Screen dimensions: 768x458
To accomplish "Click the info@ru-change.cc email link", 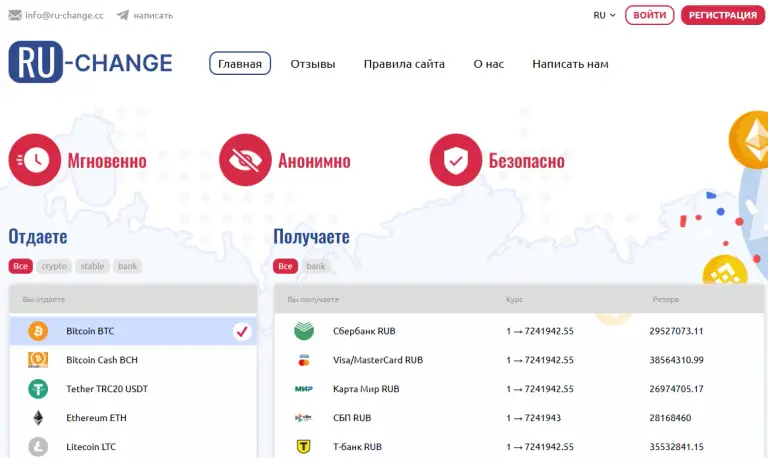I will tap(64, 15).
